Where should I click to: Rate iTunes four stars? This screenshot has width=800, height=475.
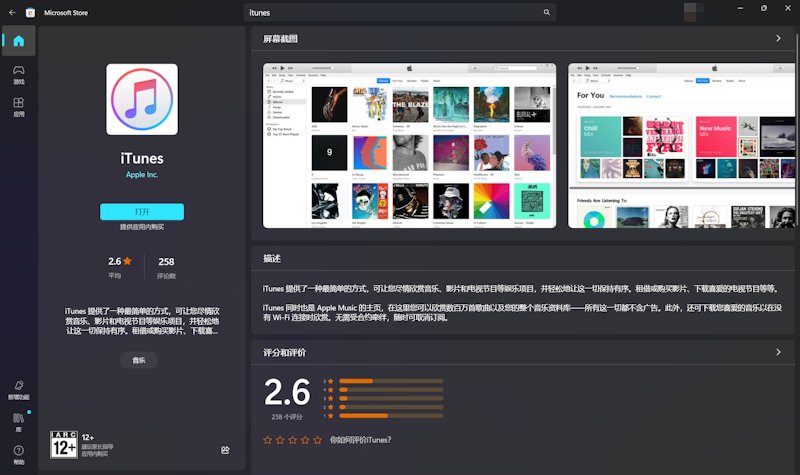[x=305, y=440]
